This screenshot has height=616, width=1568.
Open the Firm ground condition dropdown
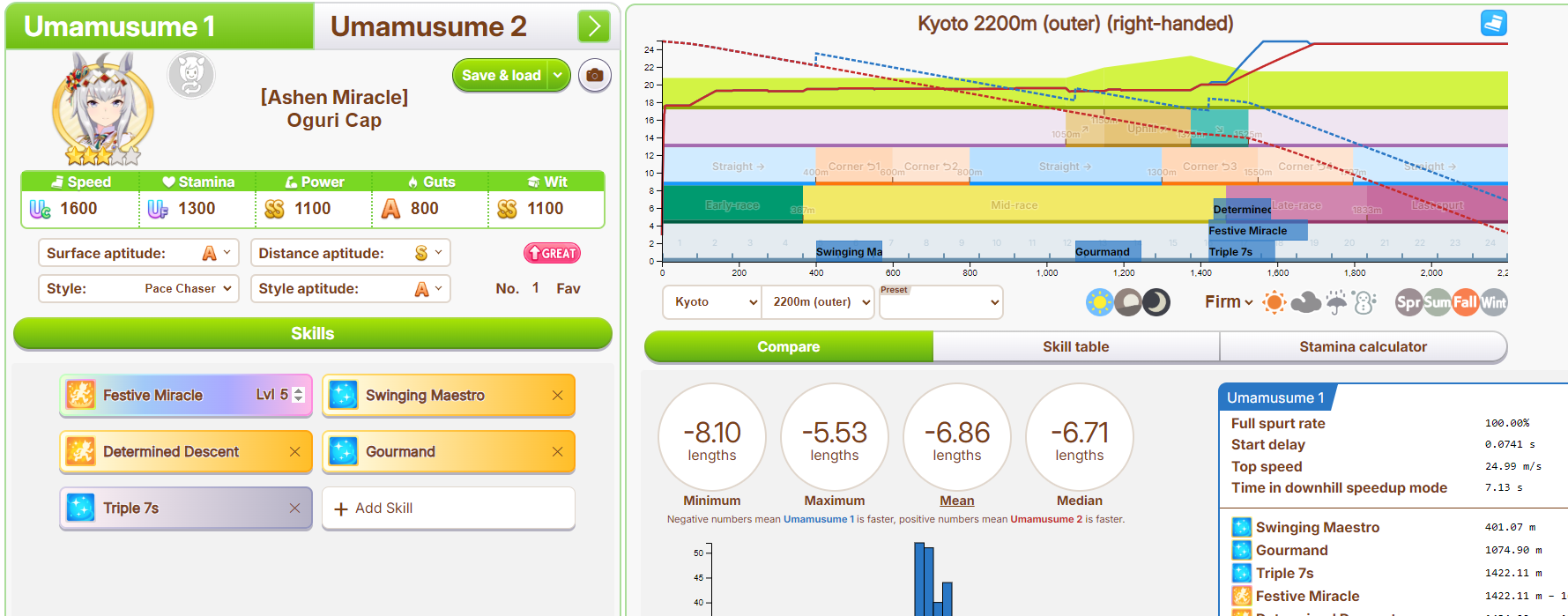1229,302
